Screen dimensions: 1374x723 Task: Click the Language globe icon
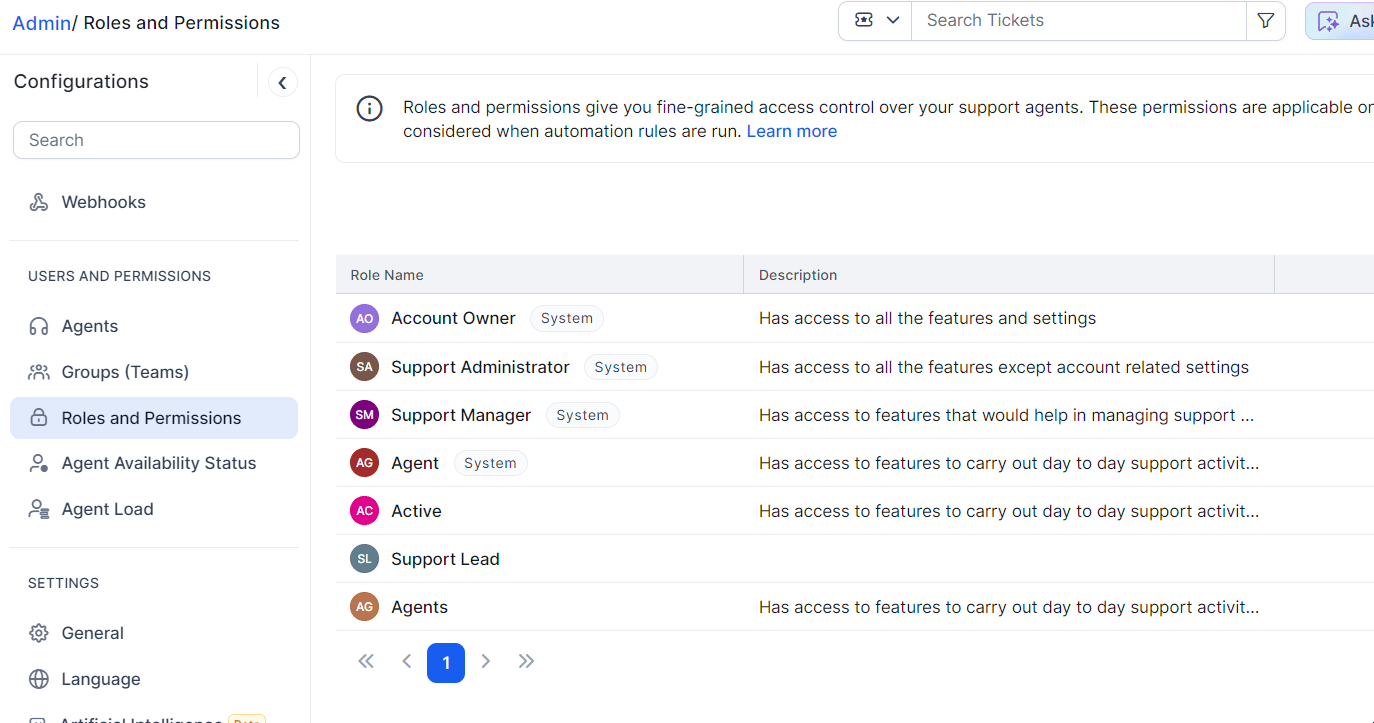point(39,679)
